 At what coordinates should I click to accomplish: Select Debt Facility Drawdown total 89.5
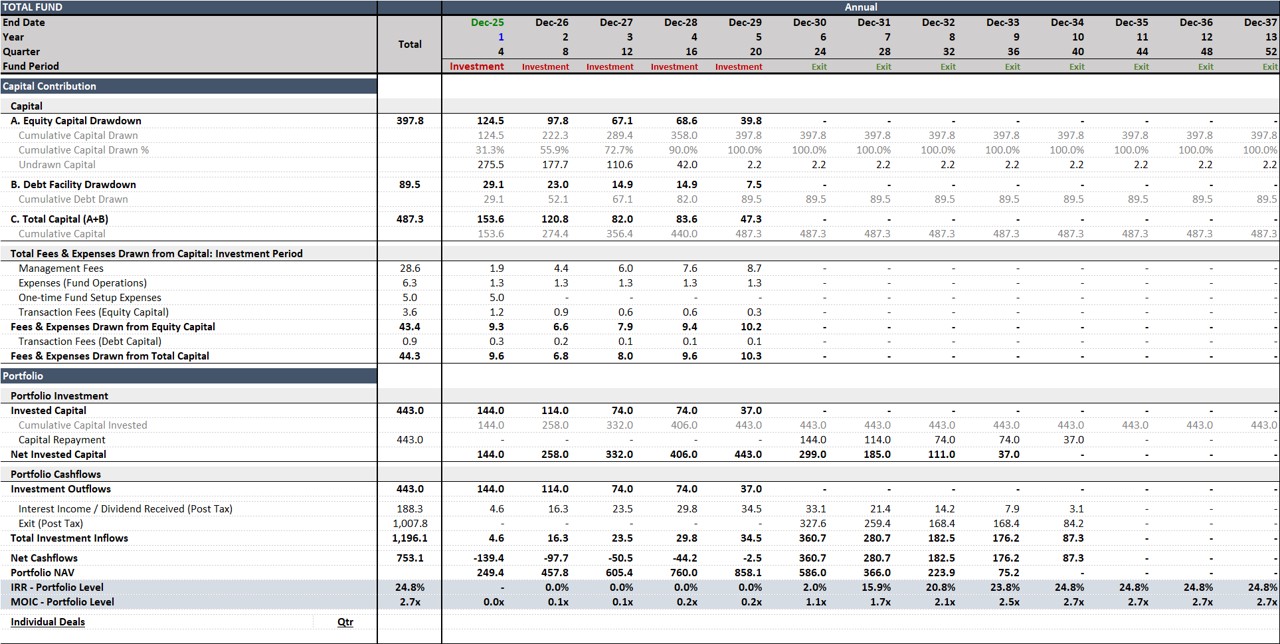coord(410,185)
